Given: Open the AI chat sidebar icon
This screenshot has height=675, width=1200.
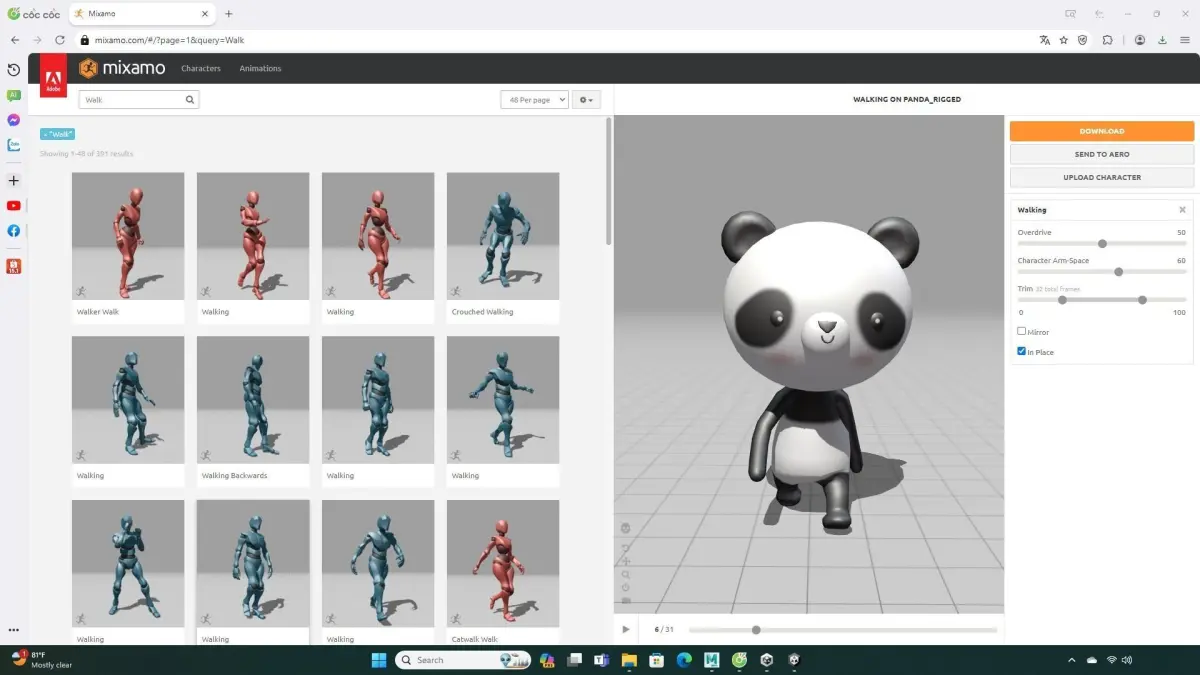Looking at the screenshot, I should [14, 95].
